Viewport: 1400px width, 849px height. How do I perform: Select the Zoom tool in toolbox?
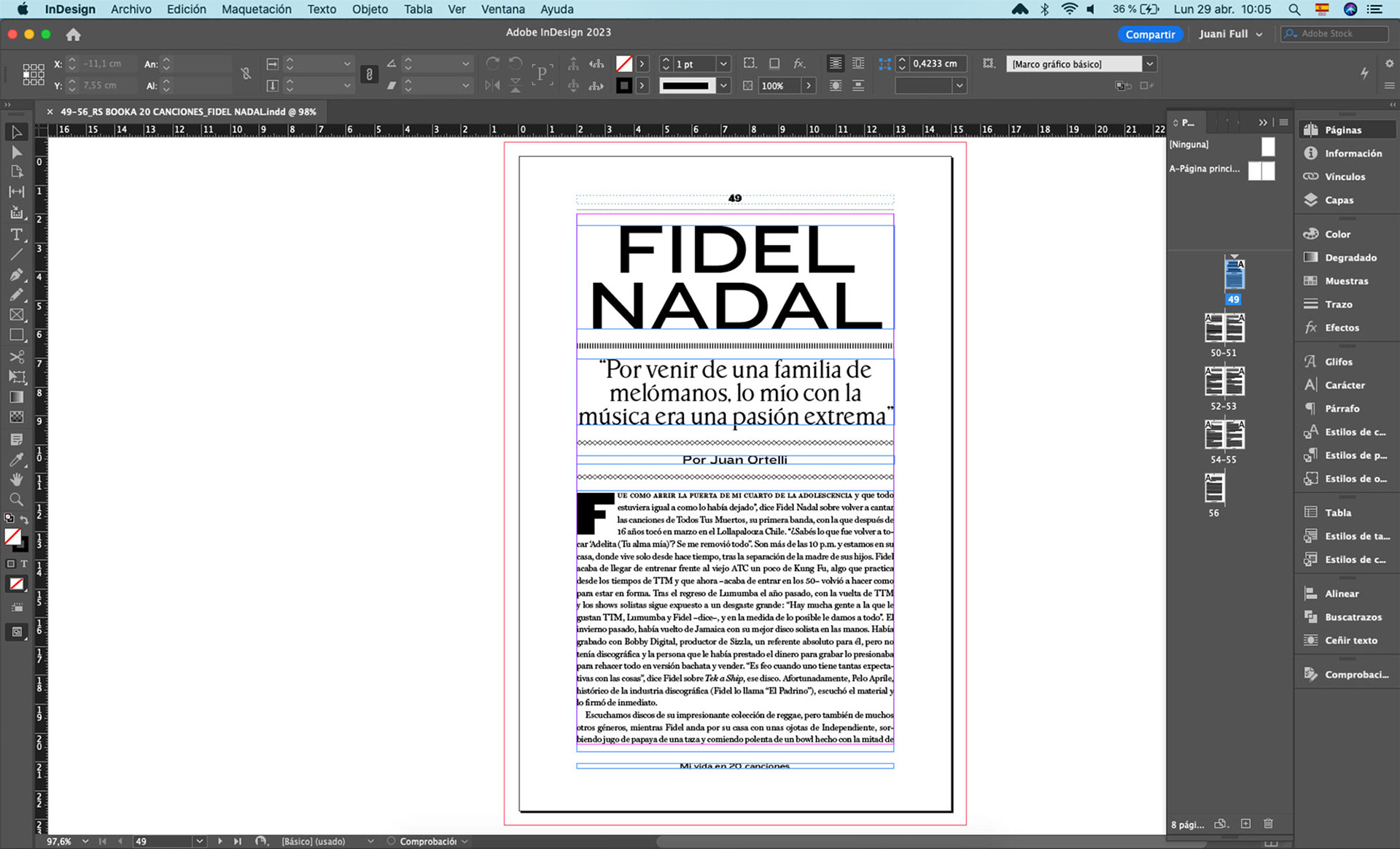pos(16,500)
